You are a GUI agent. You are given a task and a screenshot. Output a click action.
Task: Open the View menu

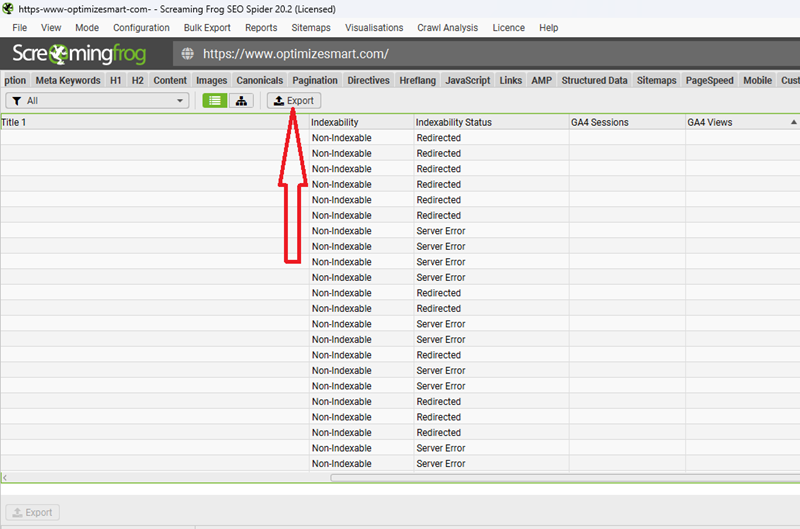coord(51,28)
